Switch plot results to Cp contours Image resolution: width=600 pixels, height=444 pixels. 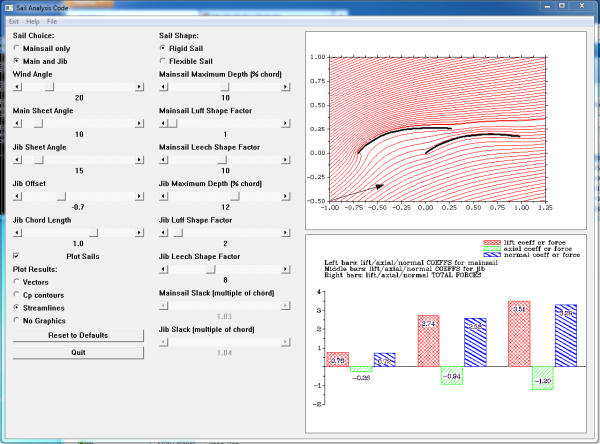pyautogui.click(x=17, y=295)
